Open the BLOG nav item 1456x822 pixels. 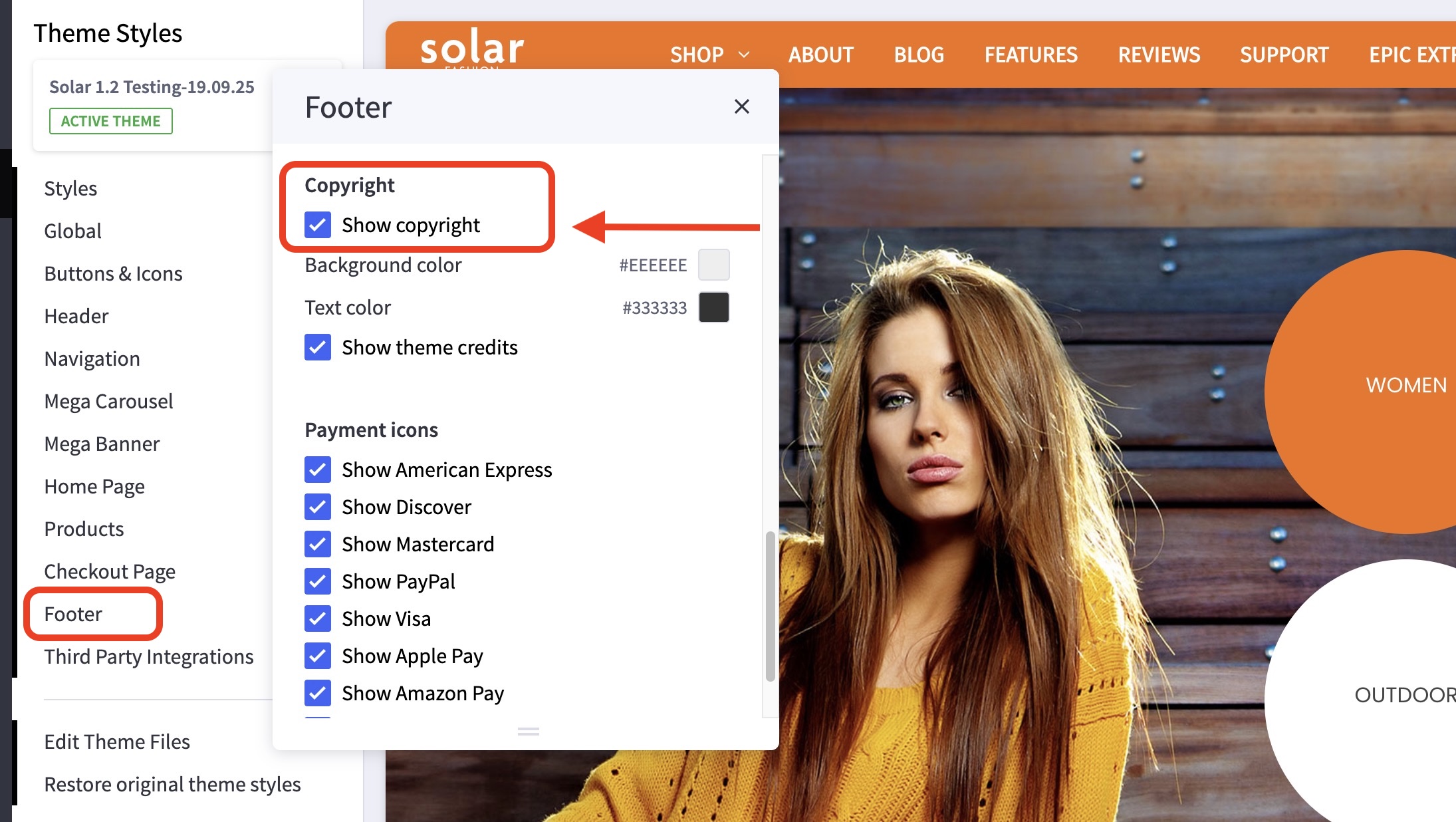(918, 55)
